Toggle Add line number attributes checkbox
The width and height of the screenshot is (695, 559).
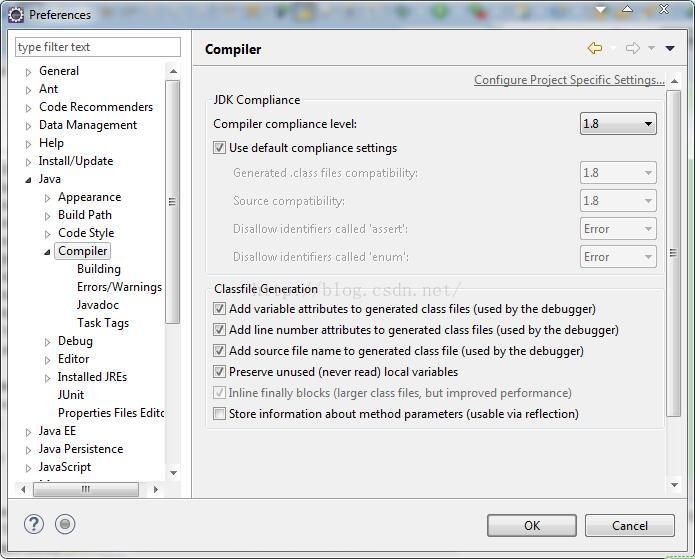coord(219,329)
